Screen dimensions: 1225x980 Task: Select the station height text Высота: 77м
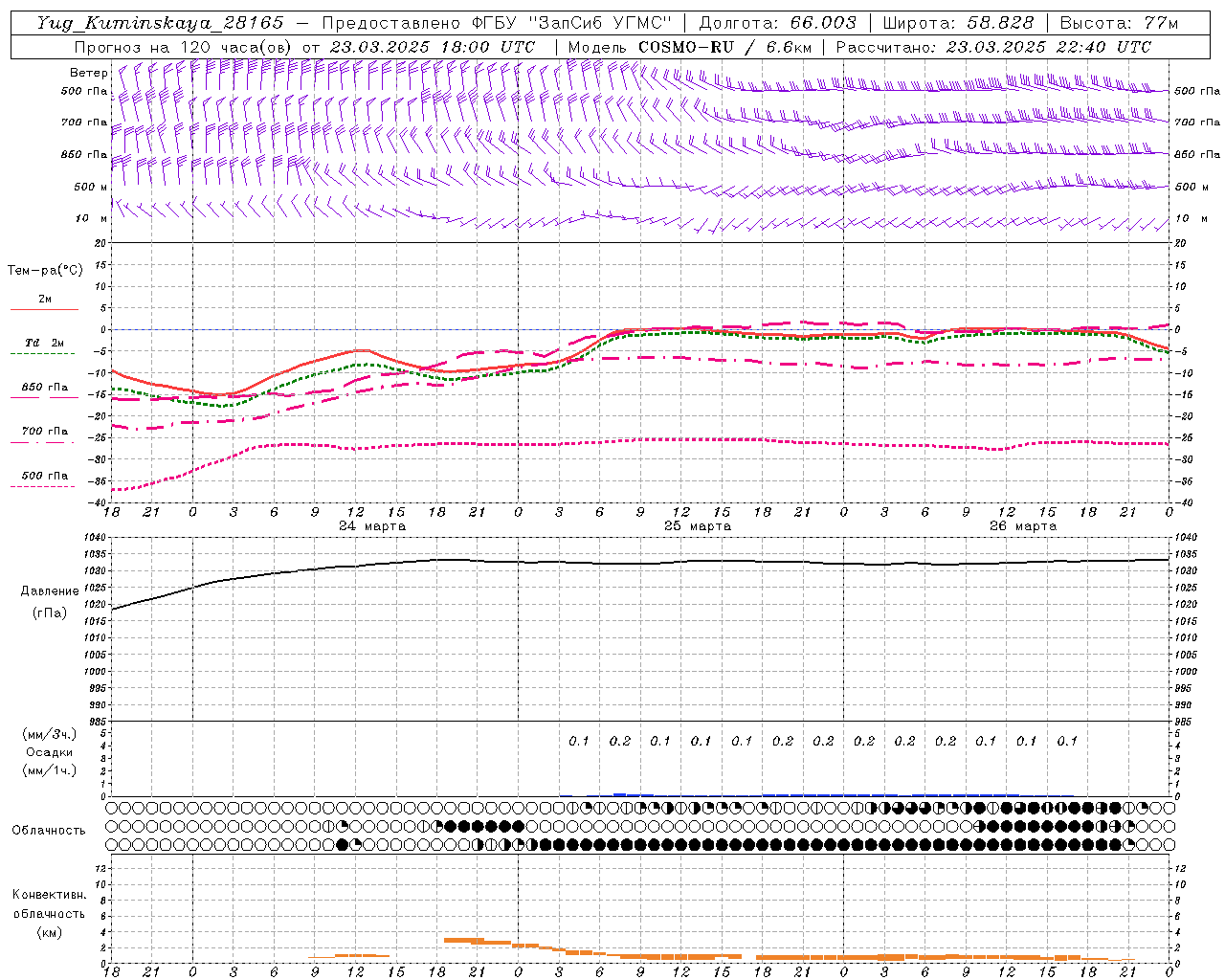coord(1118,23)
